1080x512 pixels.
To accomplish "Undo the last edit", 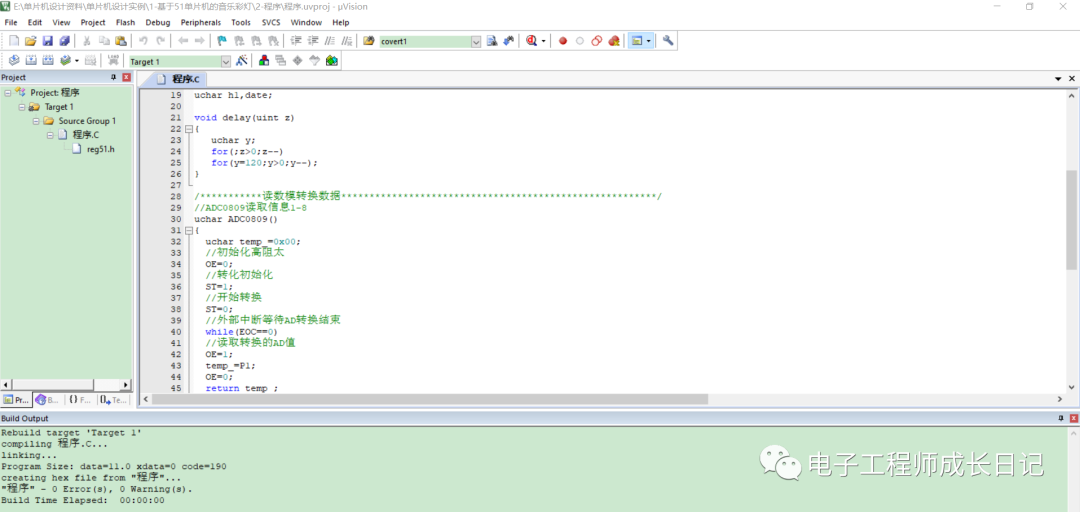I will tap(143, 41).
